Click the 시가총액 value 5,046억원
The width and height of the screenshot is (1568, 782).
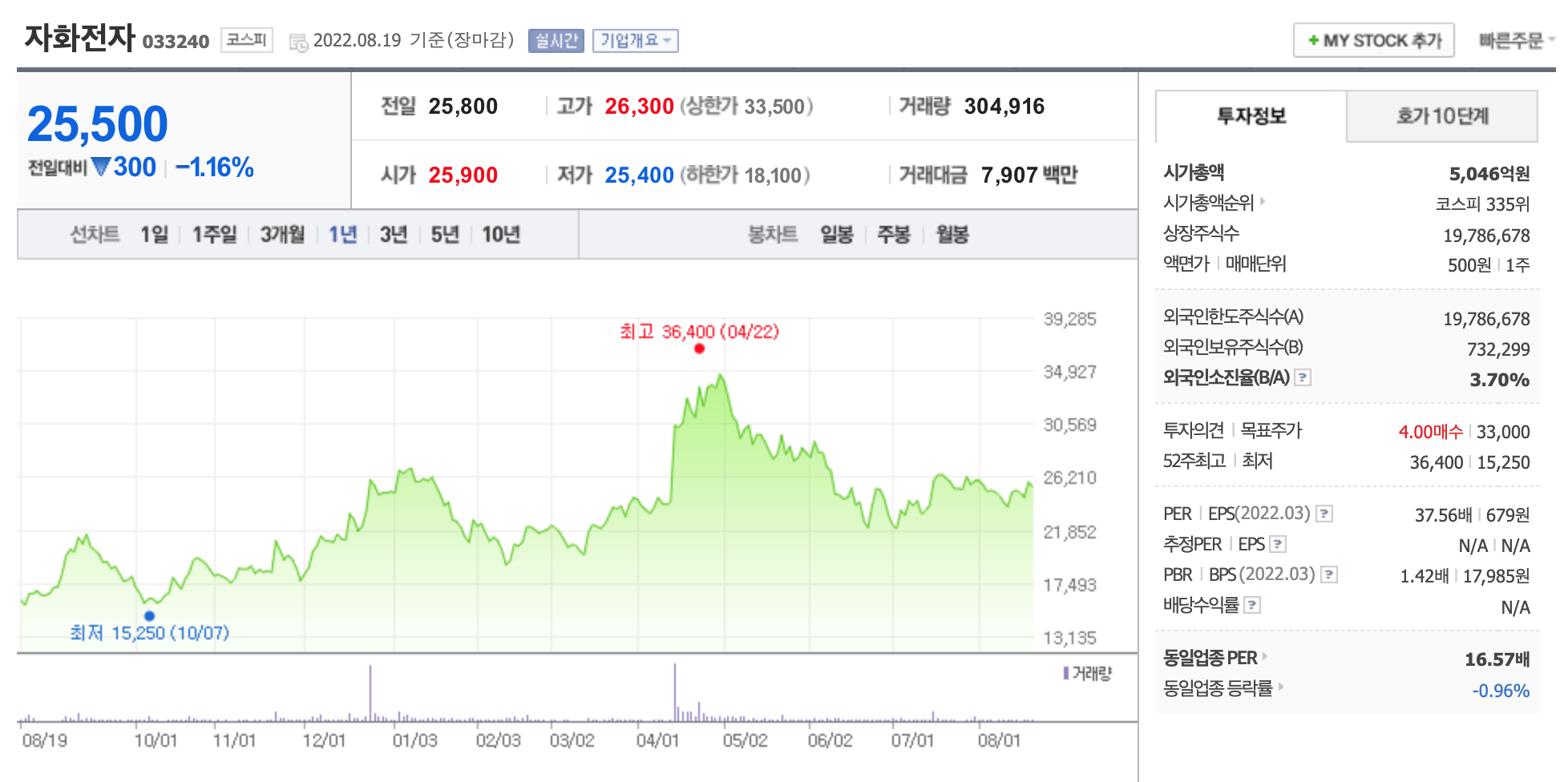pyautogui.click(x=1489, y=174)
